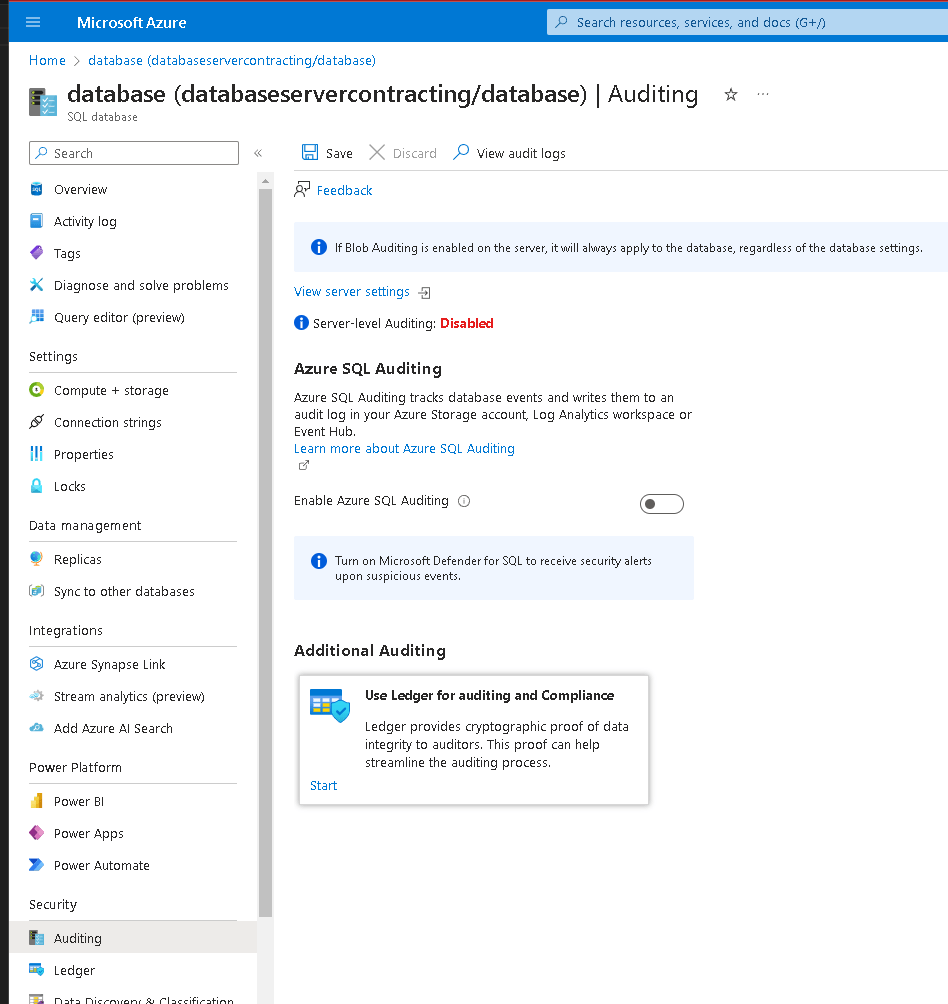This screenshot has width=948, height=1004.
Task: Click the Locks padlock icon
Action: 36,486
